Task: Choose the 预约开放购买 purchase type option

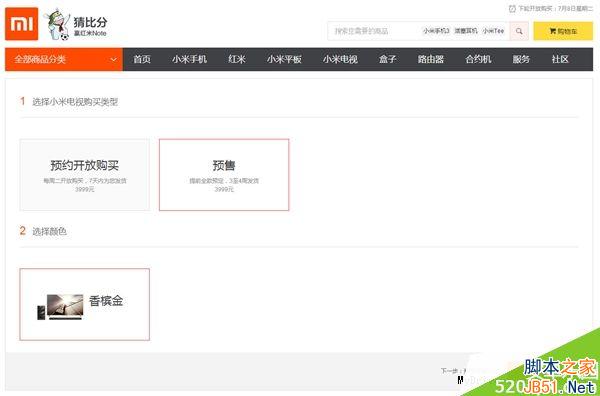Action: (x=85, y=175)
